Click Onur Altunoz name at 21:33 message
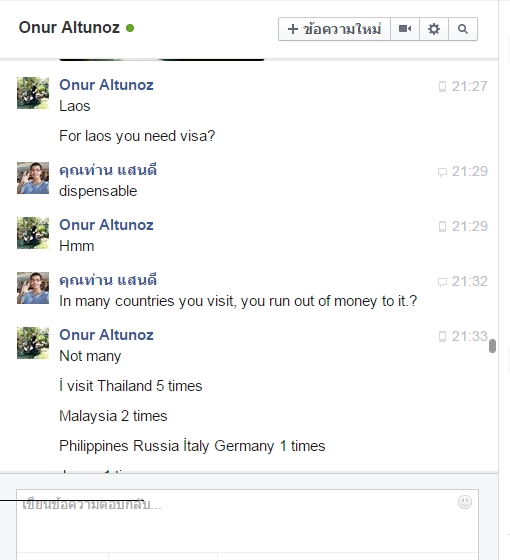 106,335
